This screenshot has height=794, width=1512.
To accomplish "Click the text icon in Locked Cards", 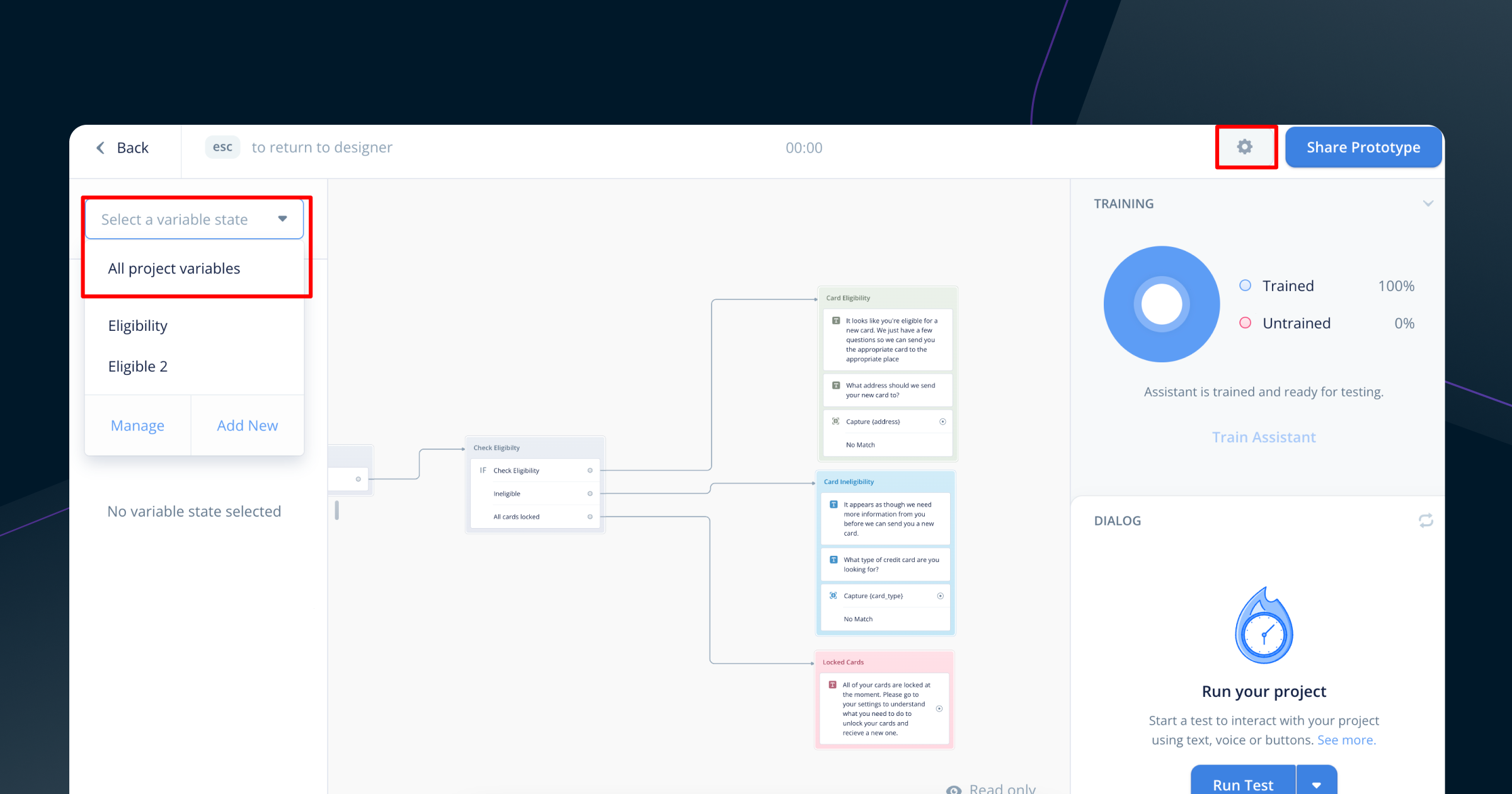I will [832, 684].
